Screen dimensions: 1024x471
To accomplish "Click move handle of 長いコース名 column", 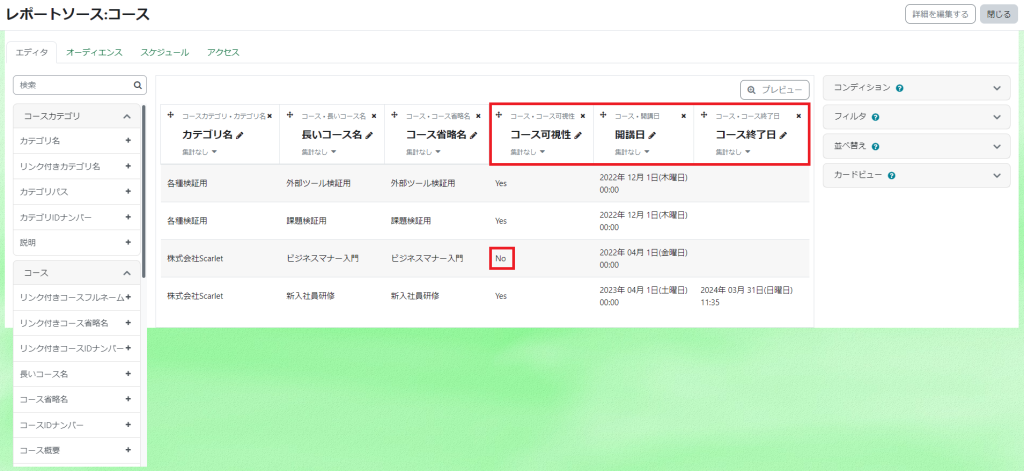I will [x=290, y=115].
